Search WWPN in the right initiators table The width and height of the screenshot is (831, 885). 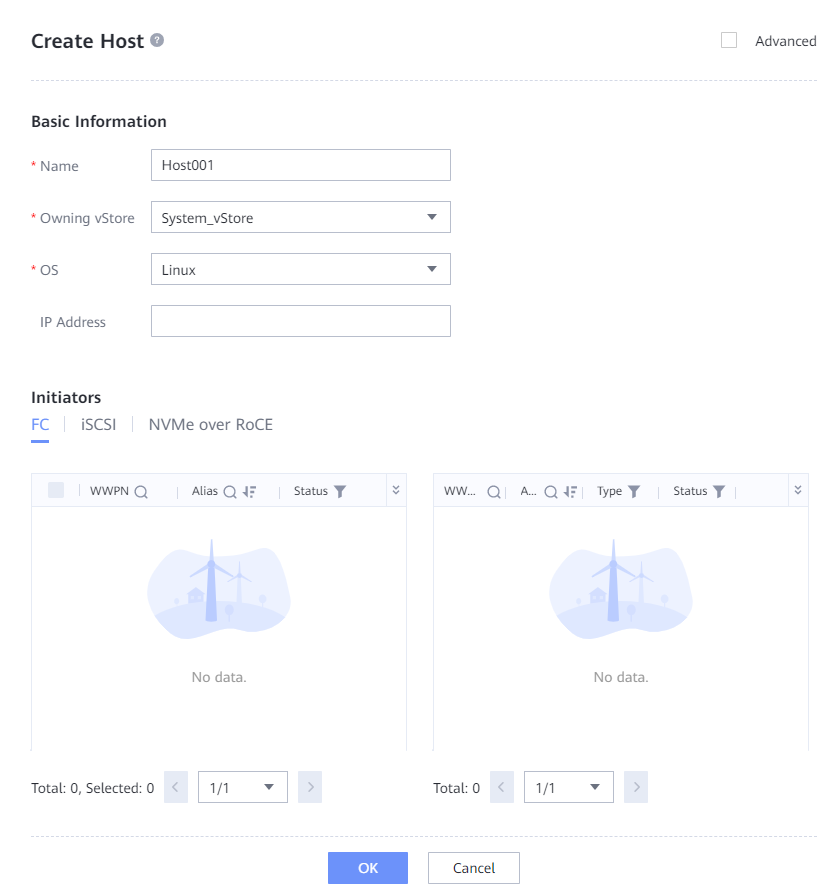(493, 492)
